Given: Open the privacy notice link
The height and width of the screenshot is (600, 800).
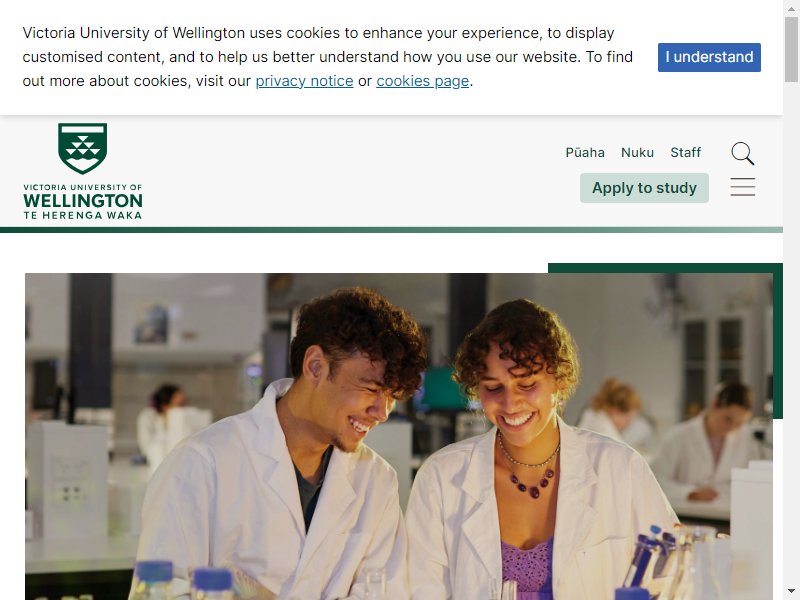Looking at the screenshot, I should pyautogui.click(x=304, y=81).
